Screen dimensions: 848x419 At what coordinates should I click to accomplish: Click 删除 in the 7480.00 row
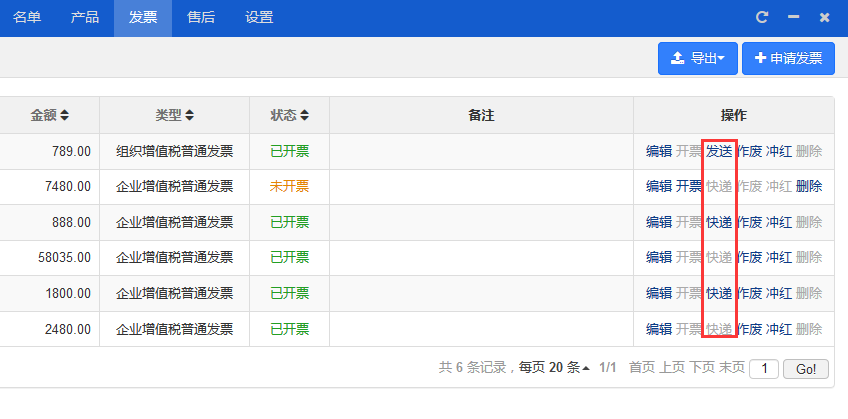click(x=809, y=187)
